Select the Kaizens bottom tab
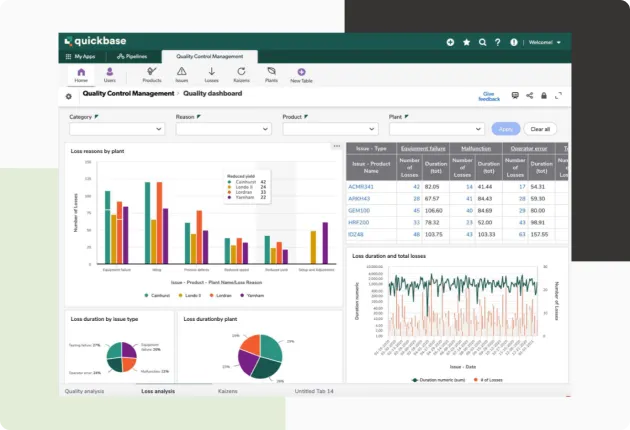This screenshot has height=430, width=630. click(x=228, y=391)
